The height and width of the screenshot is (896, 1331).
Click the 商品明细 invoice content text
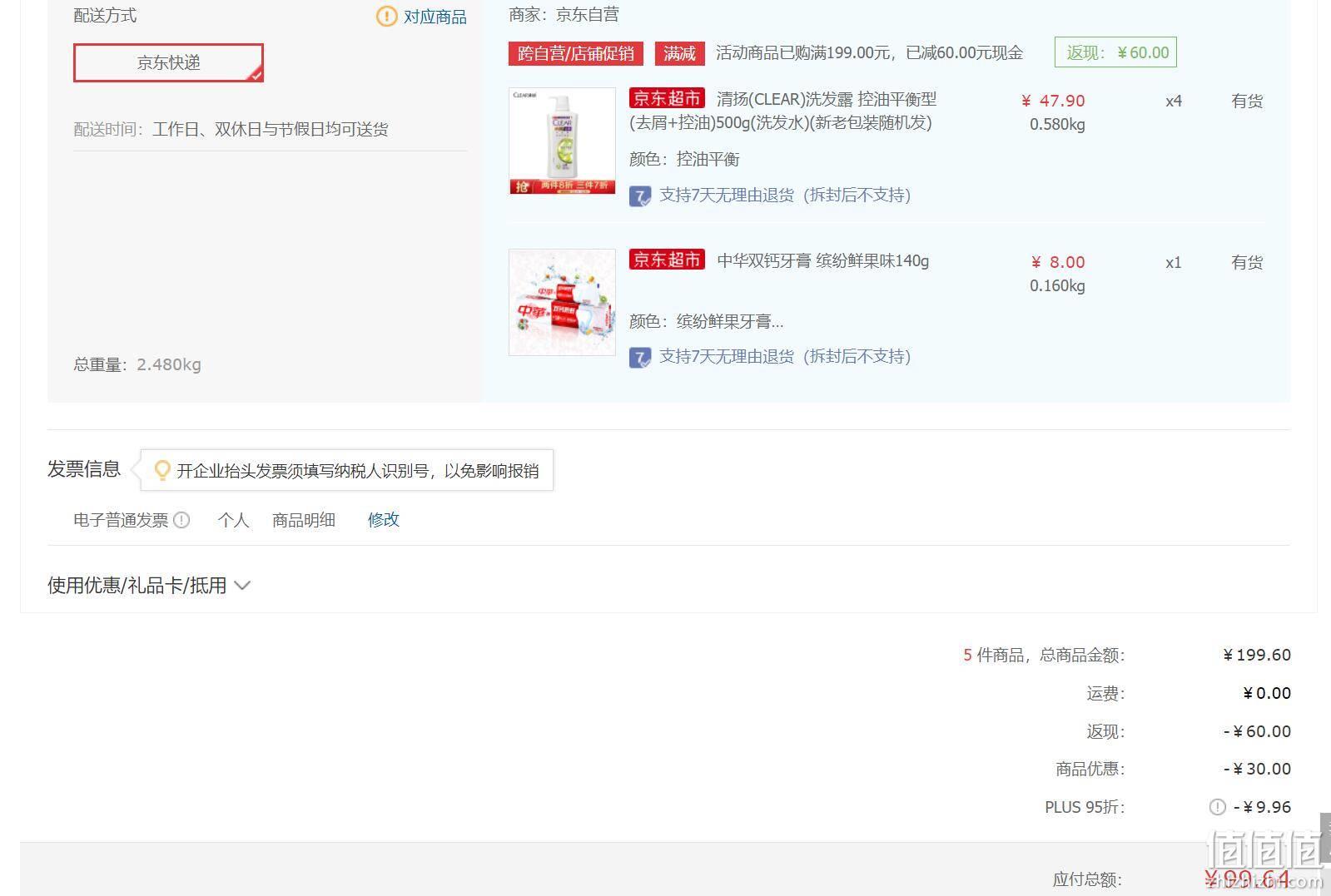click(x=304, y=520)
